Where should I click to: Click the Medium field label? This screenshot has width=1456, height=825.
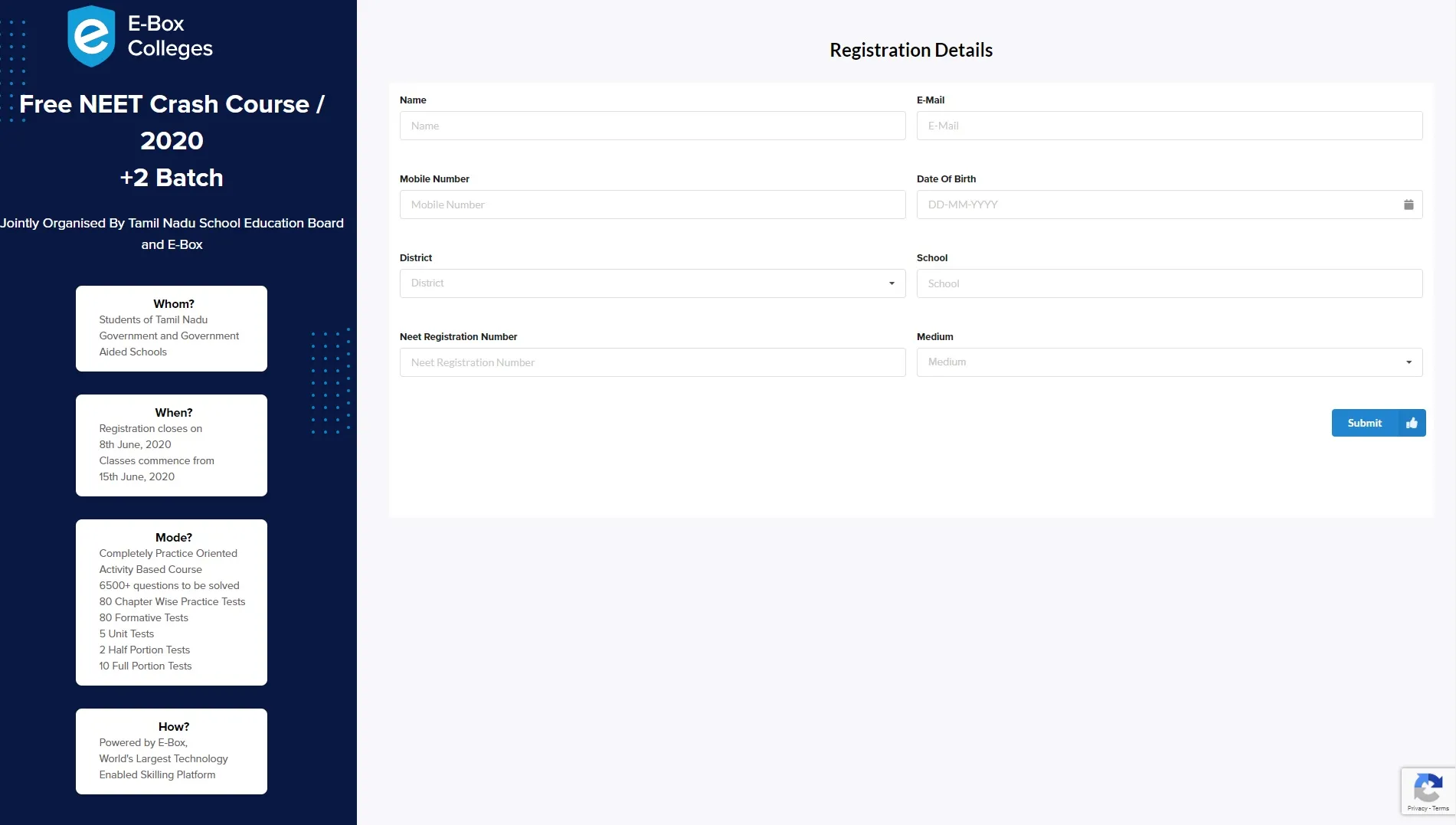pos(934,336)
